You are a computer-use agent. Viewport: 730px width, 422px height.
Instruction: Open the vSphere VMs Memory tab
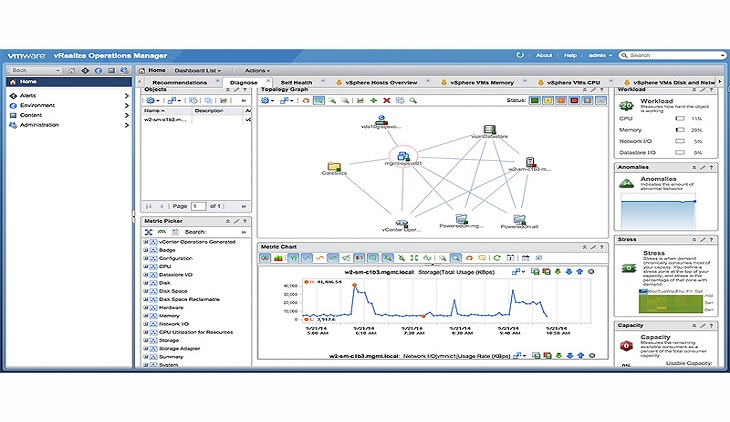[x=482, y=82]
